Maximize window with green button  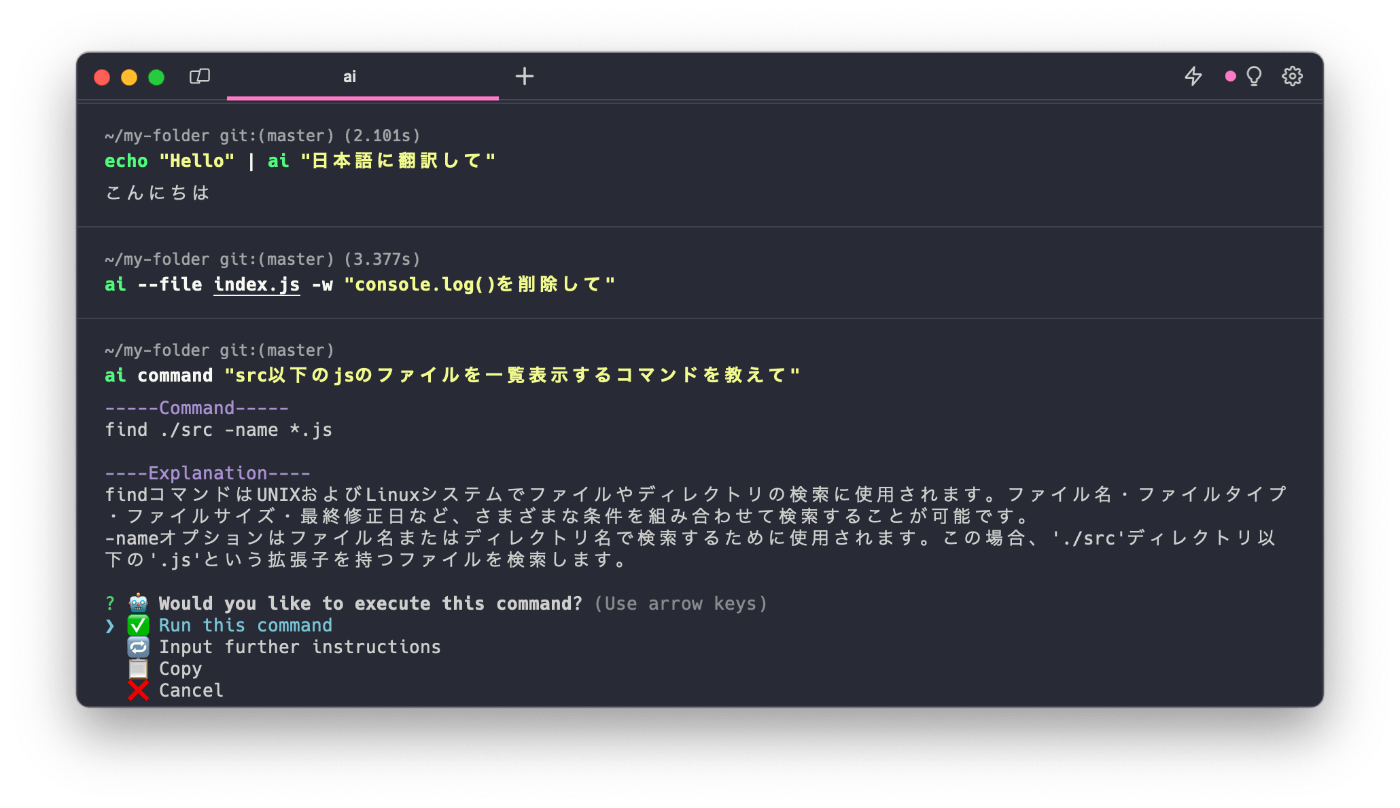click(156, 77)
